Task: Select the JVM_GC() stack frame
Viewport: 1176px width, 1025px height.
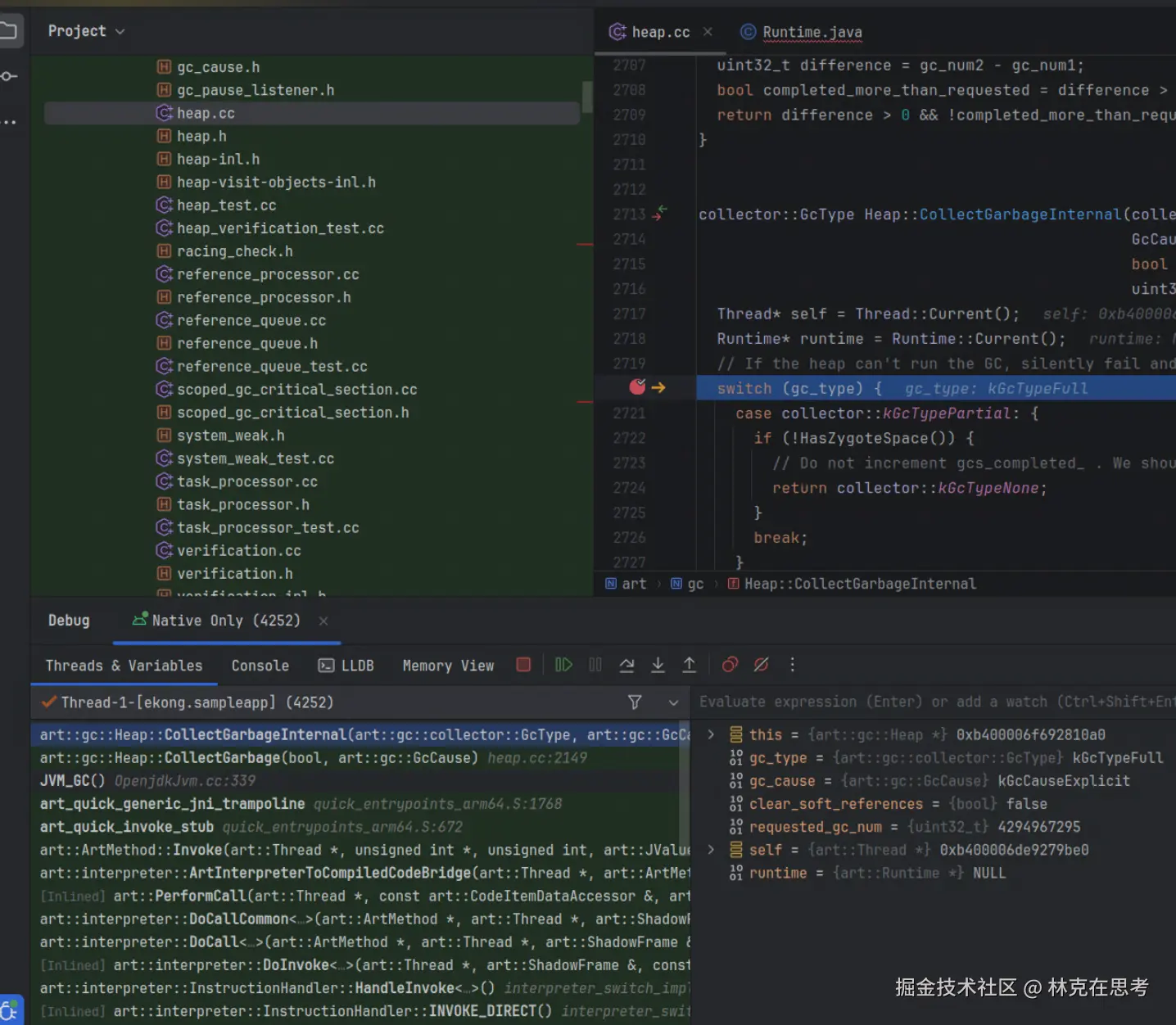Action: 356,781
